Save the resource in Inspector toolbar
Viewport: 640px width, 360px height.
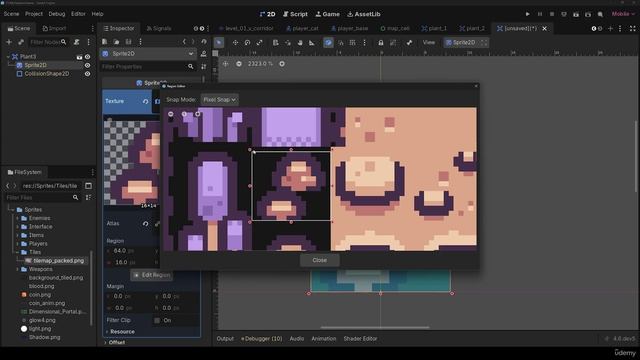pos(128,42)
